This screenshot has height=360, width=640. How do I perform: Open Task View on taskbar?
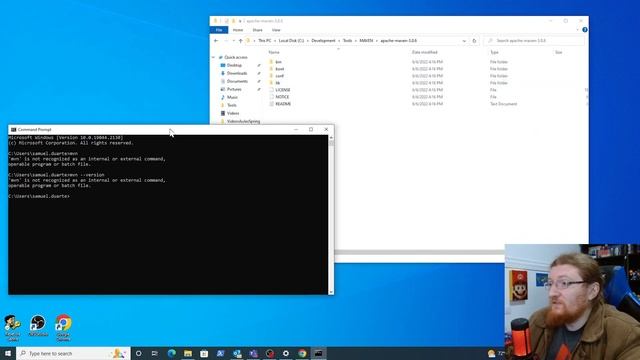click(x=155, y=353)
